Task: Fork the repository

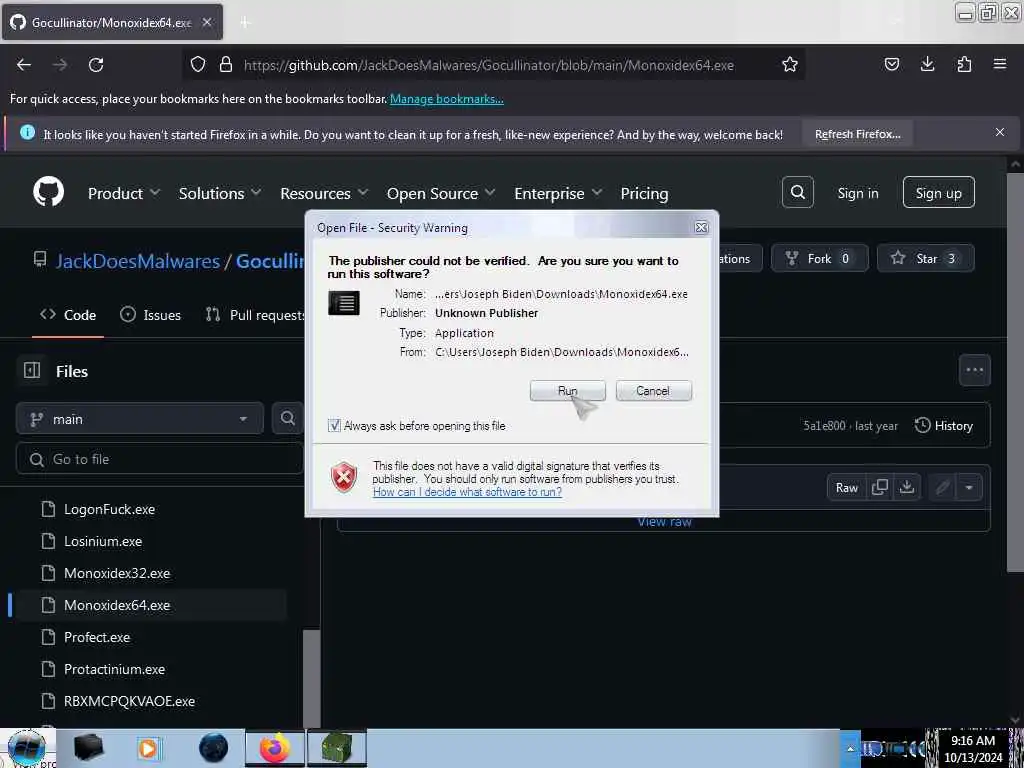Action: 820,259
